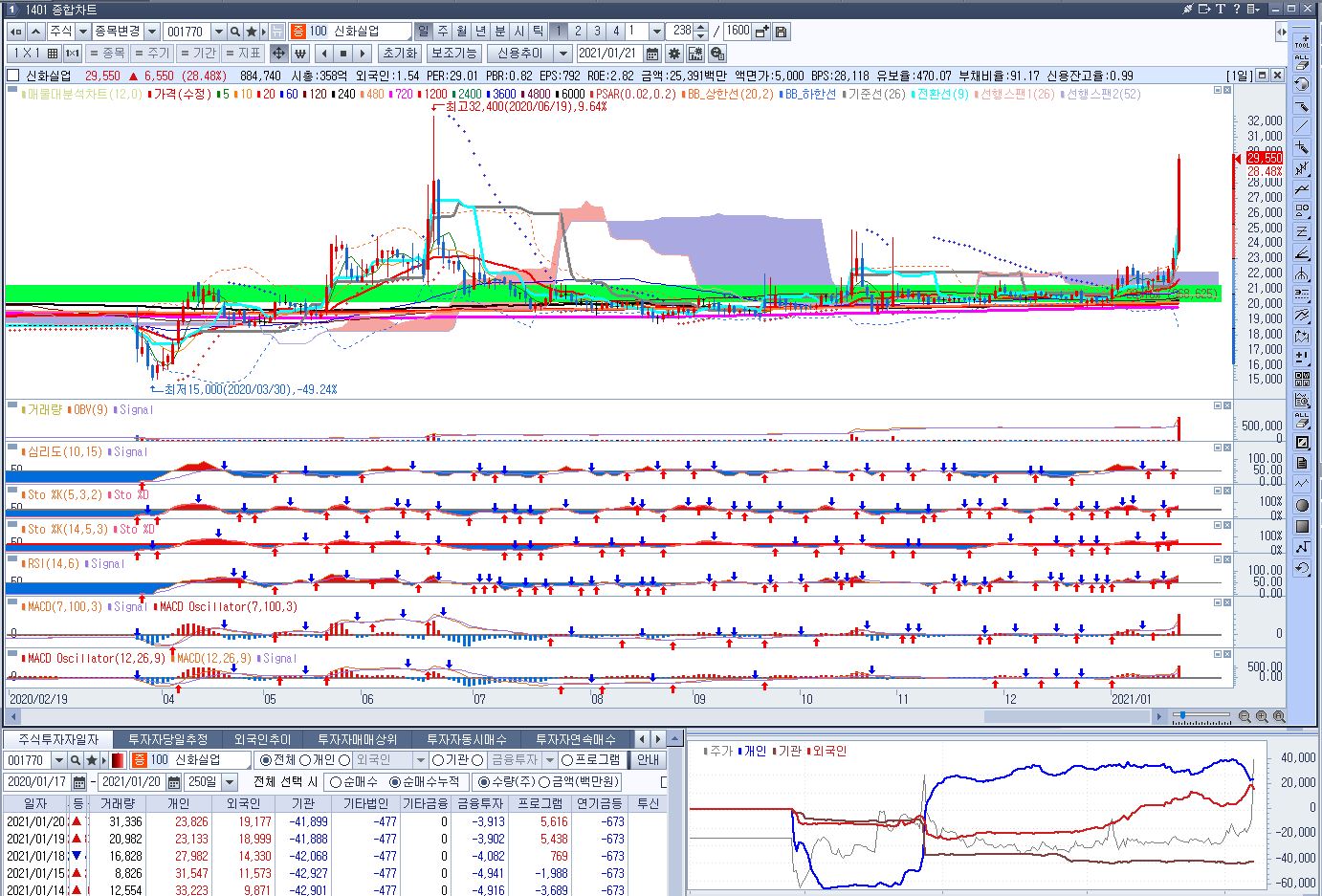Select the 순매수 radio option
The image size is (1322, 896).
pos(335,782)
